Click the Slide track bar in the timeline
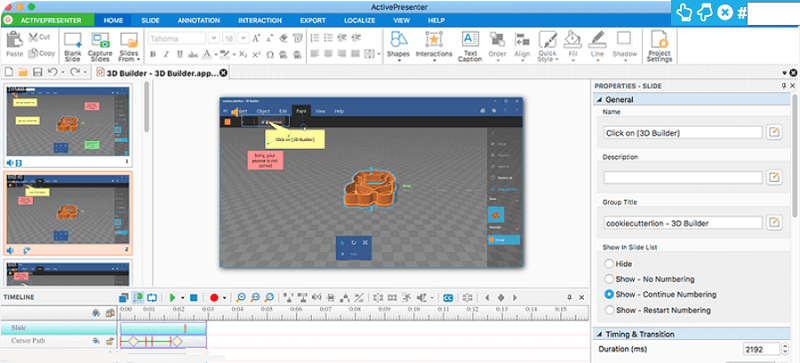This screenshot has width=800, height=363. point(163,328)
